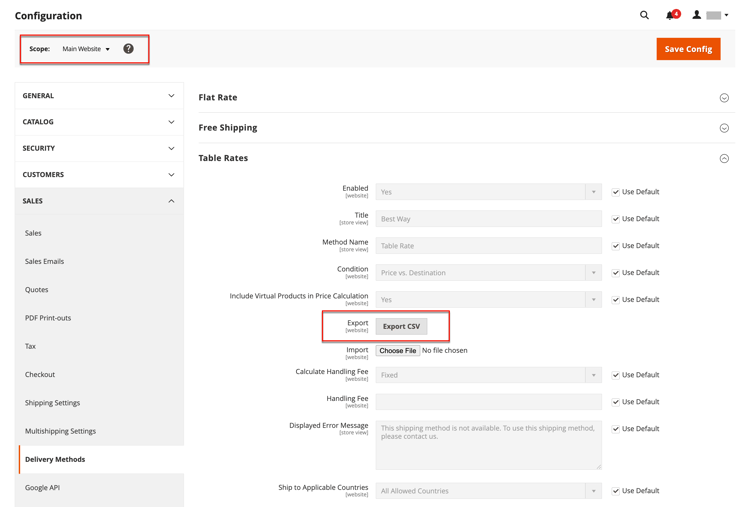
Task: Click the Table Rates section heading
Action: pyautogui.click(x=223, y=158)
